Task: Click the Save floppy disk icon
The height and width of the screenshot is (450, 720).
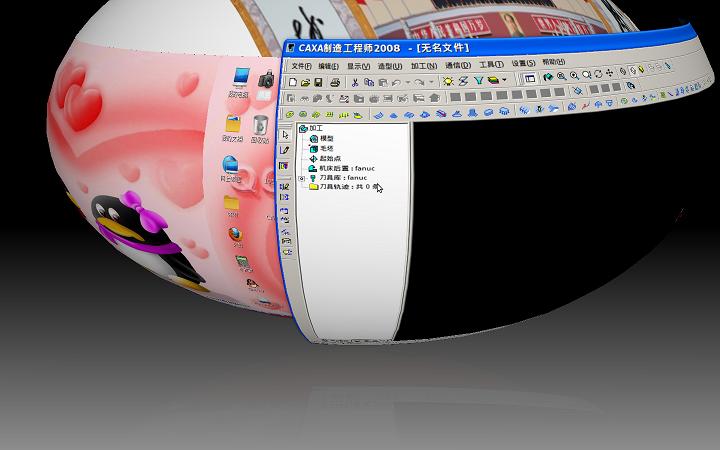Action: [x=318, y=83]
